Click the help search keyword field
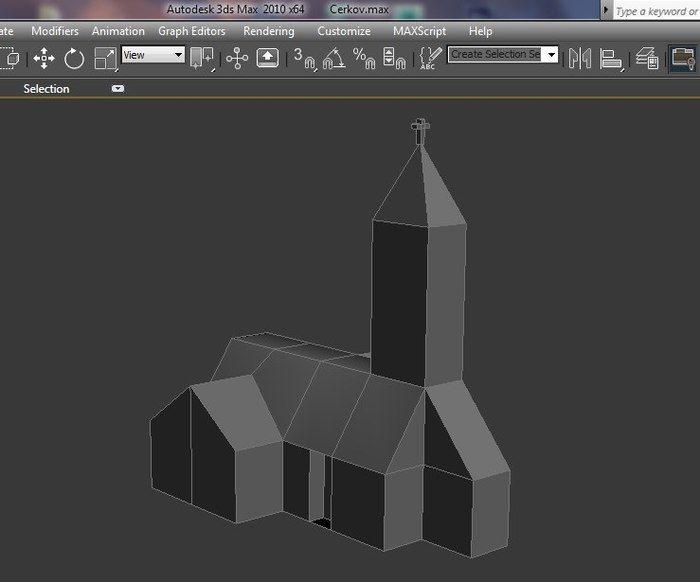 point(655,11)
